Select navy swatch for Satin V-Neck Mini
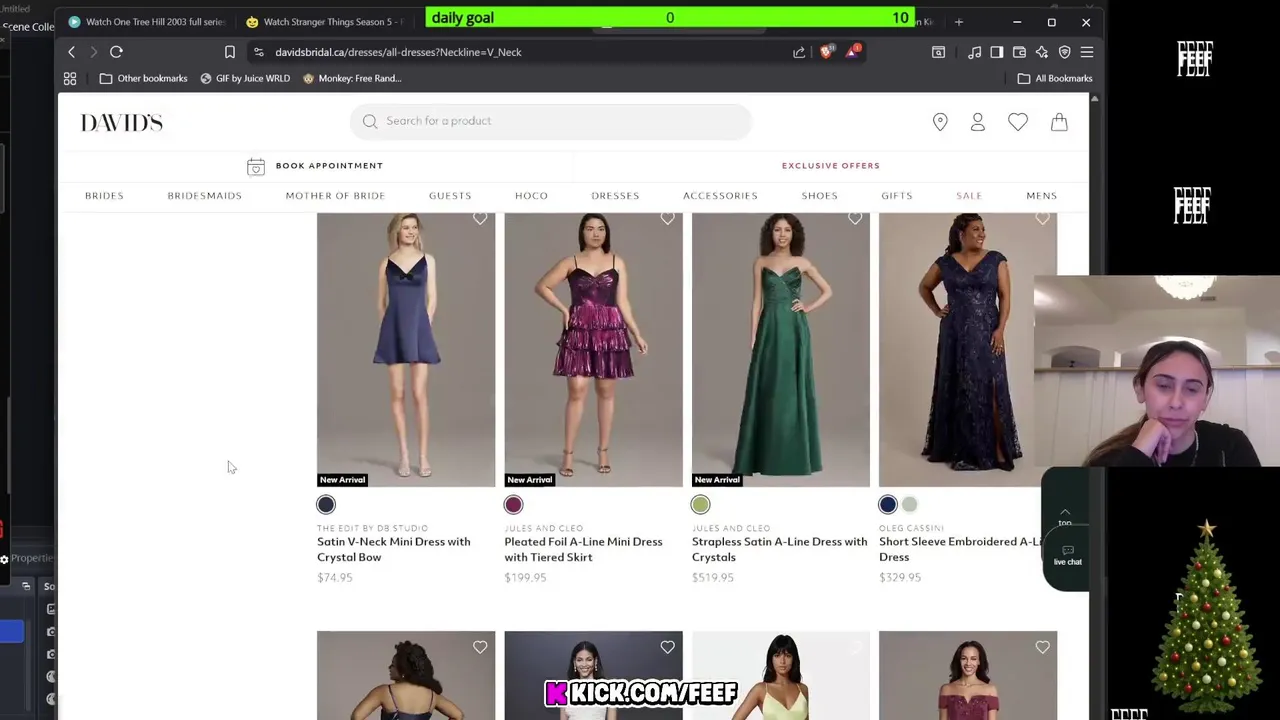1280x720 pixels. (x=326, y=505)
